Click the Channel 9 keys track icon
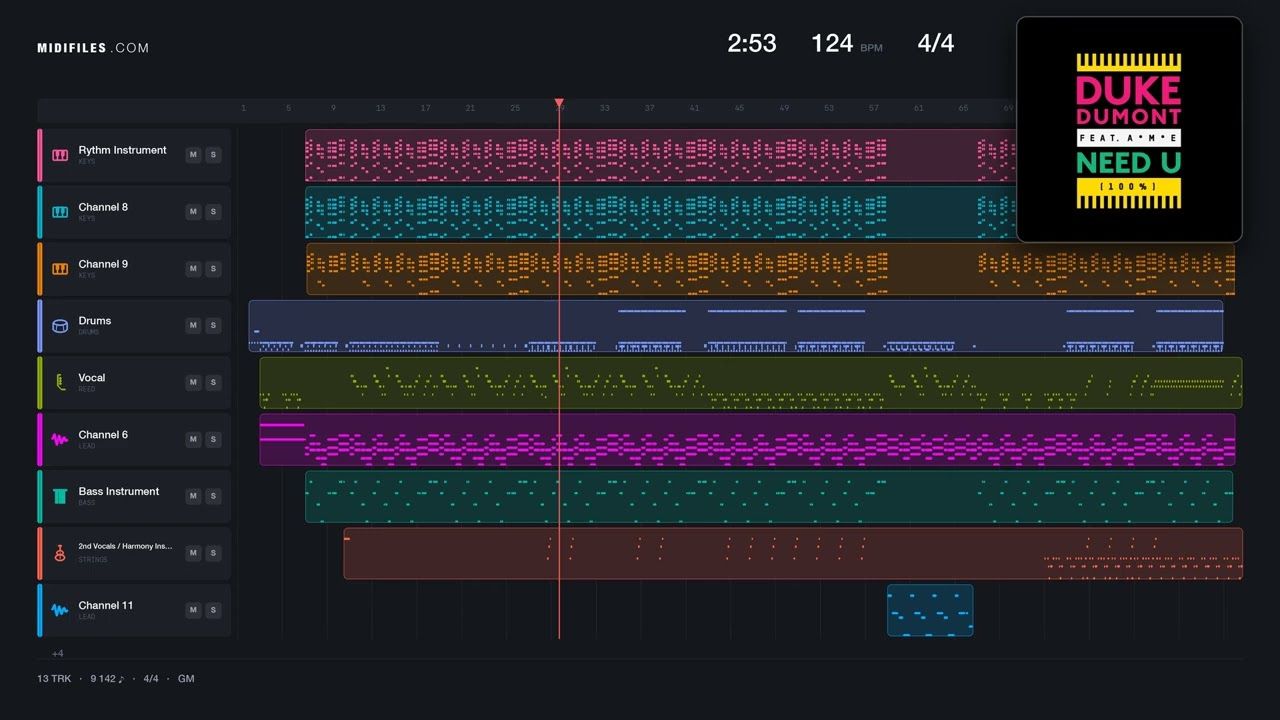 tap(60, 269)
